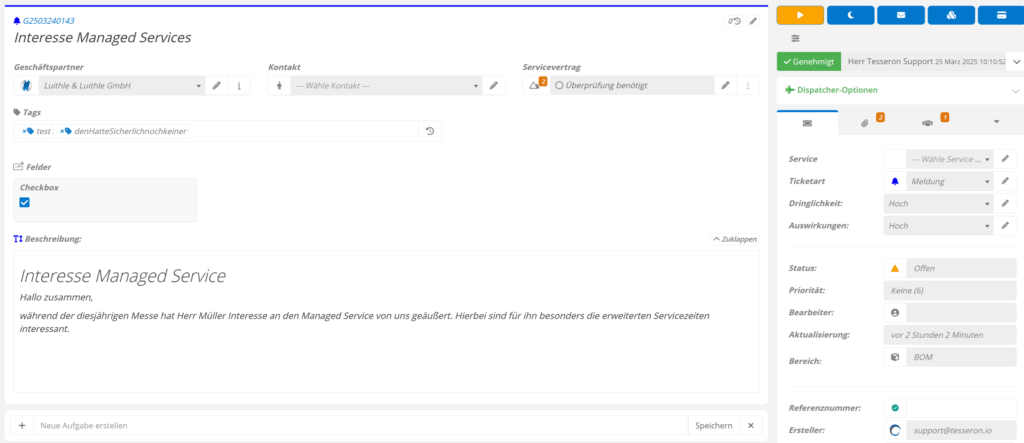
Task: Click the filter settings sliders icon
Action: pyautogui.click(x=795, y=39)
